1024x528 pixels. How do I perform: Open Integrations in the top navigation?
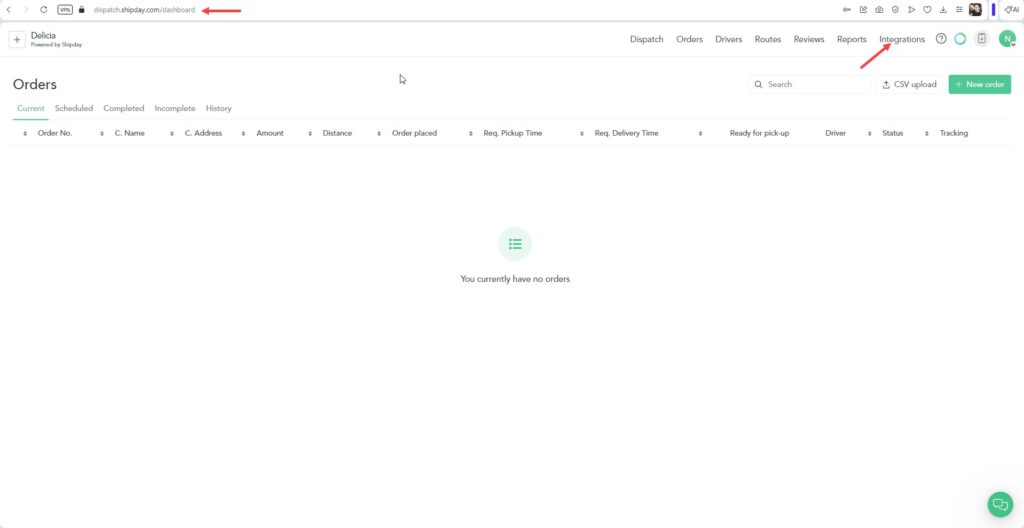(x=902, y=39)
